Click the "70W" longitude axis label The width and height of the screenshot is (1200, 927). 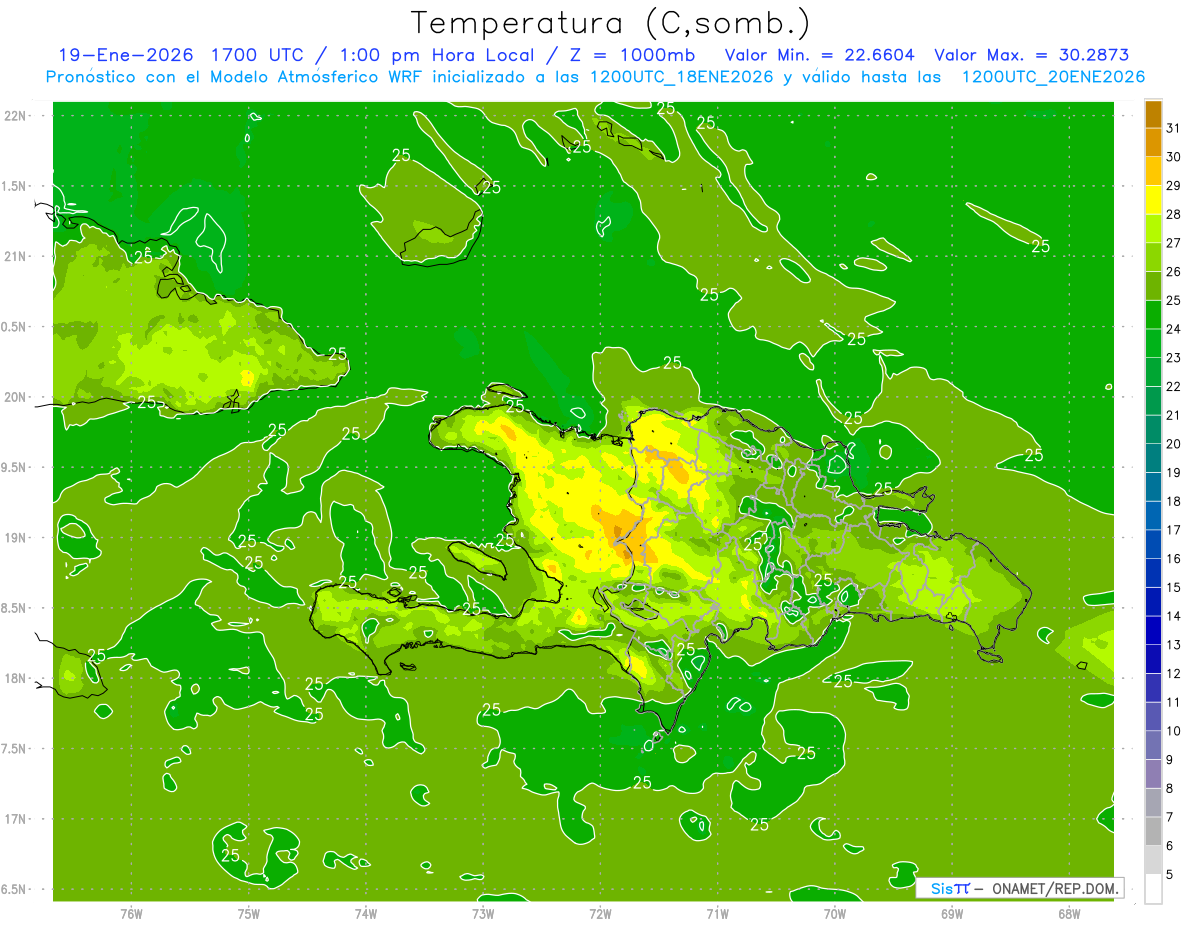tap(835, 913)
